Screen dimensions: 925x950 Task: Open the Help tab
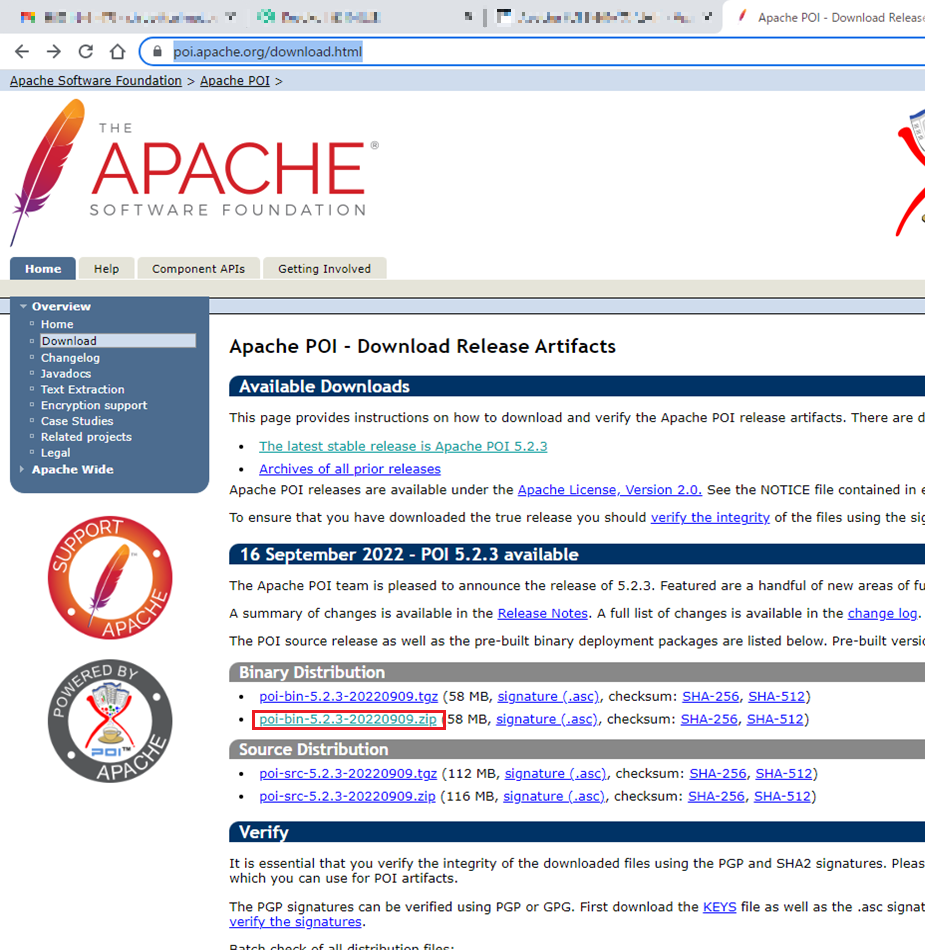pyautogui.click(x=107, y=268)
